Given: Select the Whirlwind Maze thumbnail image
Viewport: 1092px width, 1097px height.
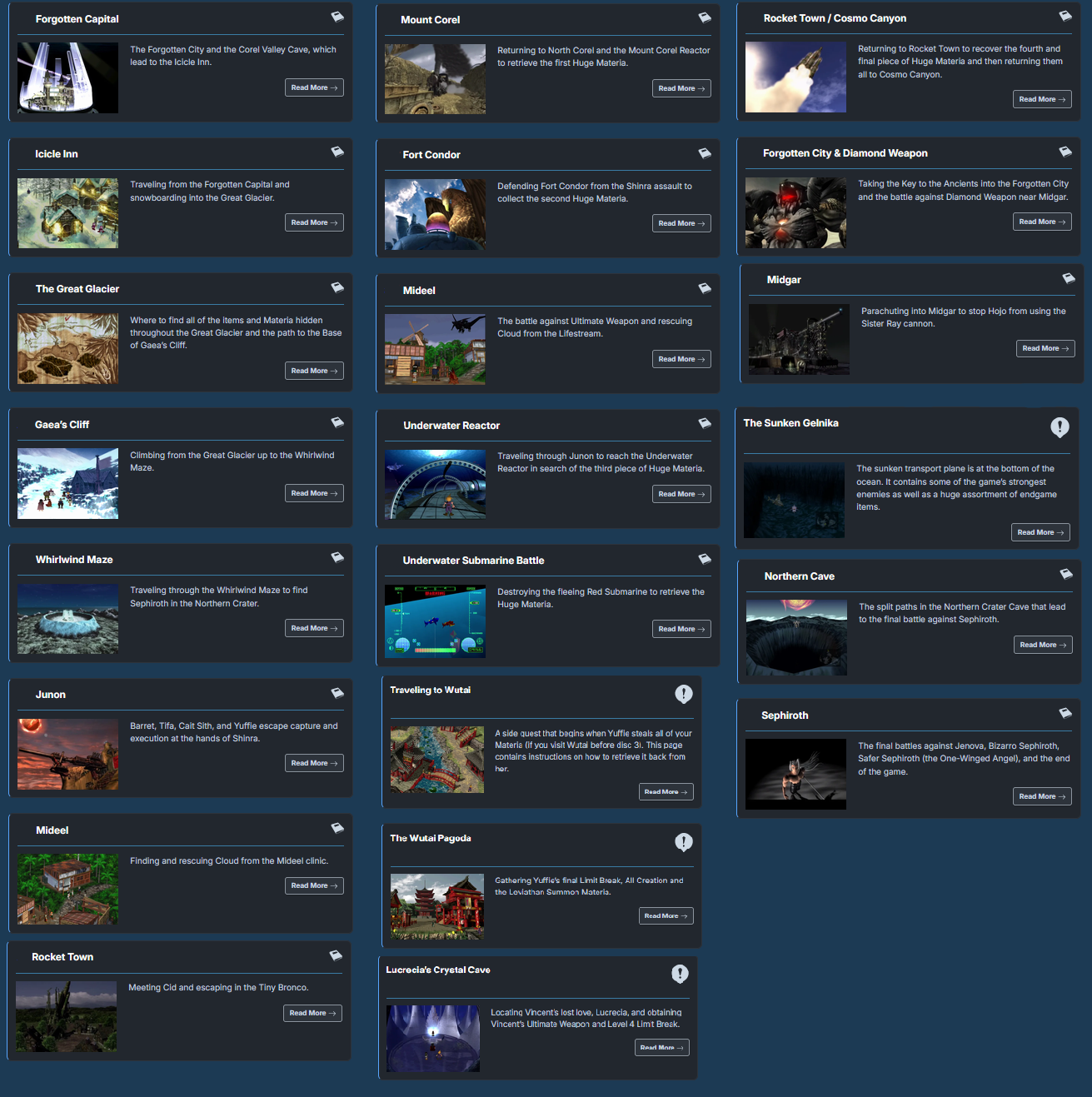Looking at the screenshot, I should coord(67,619).
